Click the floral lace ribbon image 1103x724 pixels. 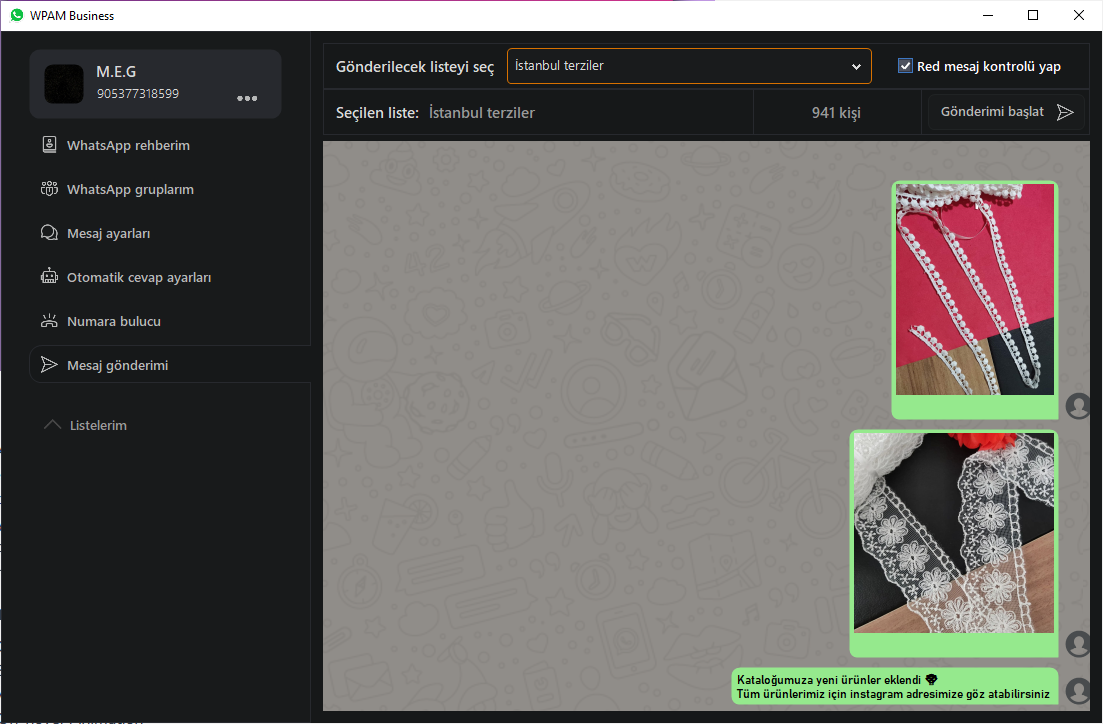[953, 534]
